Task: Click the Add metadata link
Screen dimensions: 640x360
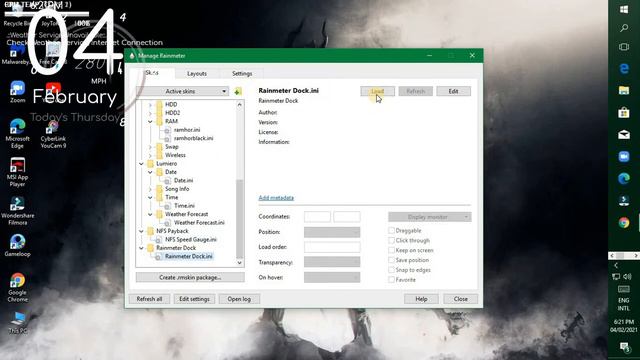Action: point(276,198)
